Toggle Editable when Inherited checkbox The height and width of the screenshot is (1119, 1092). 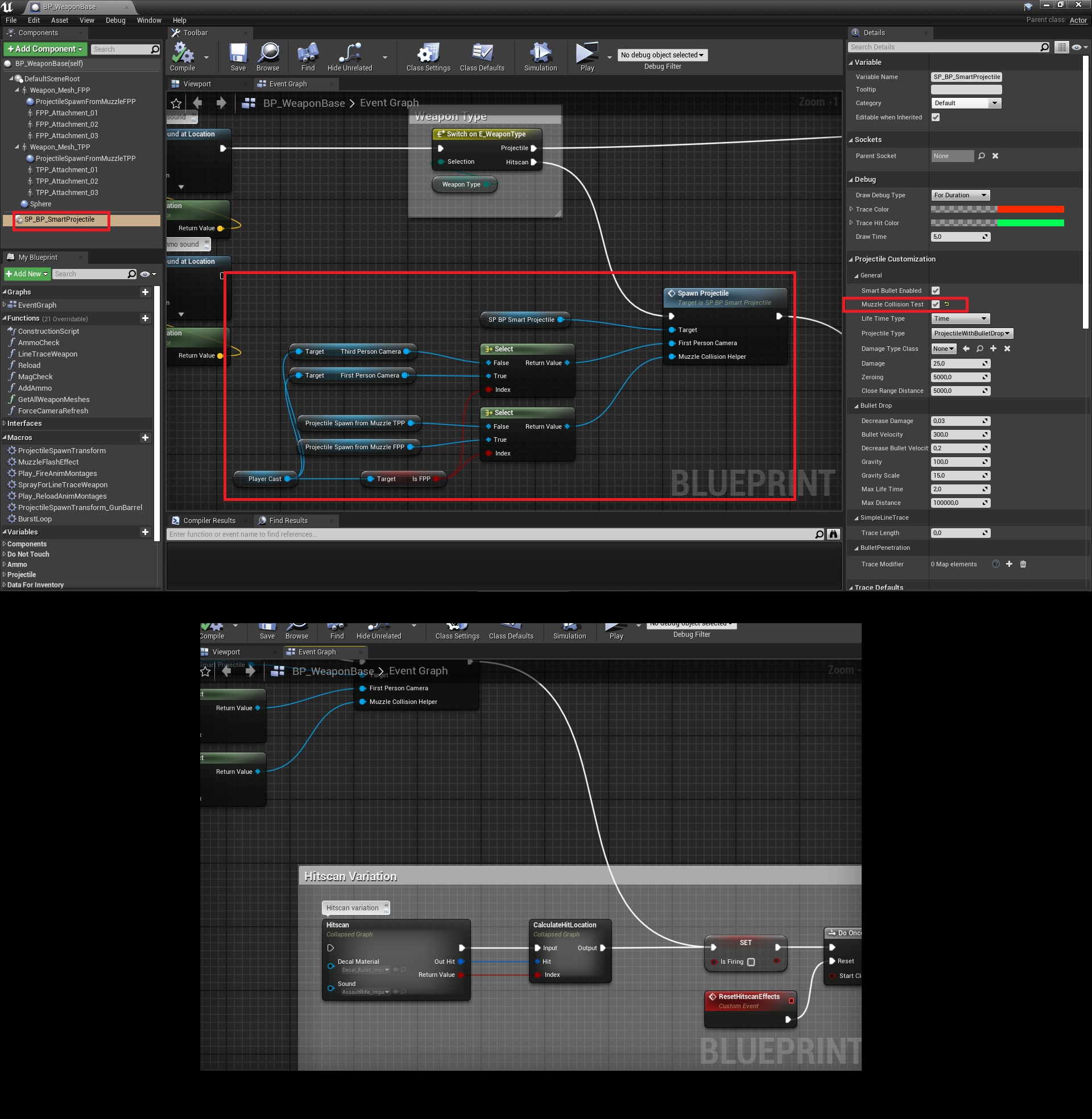coord(936,117)
